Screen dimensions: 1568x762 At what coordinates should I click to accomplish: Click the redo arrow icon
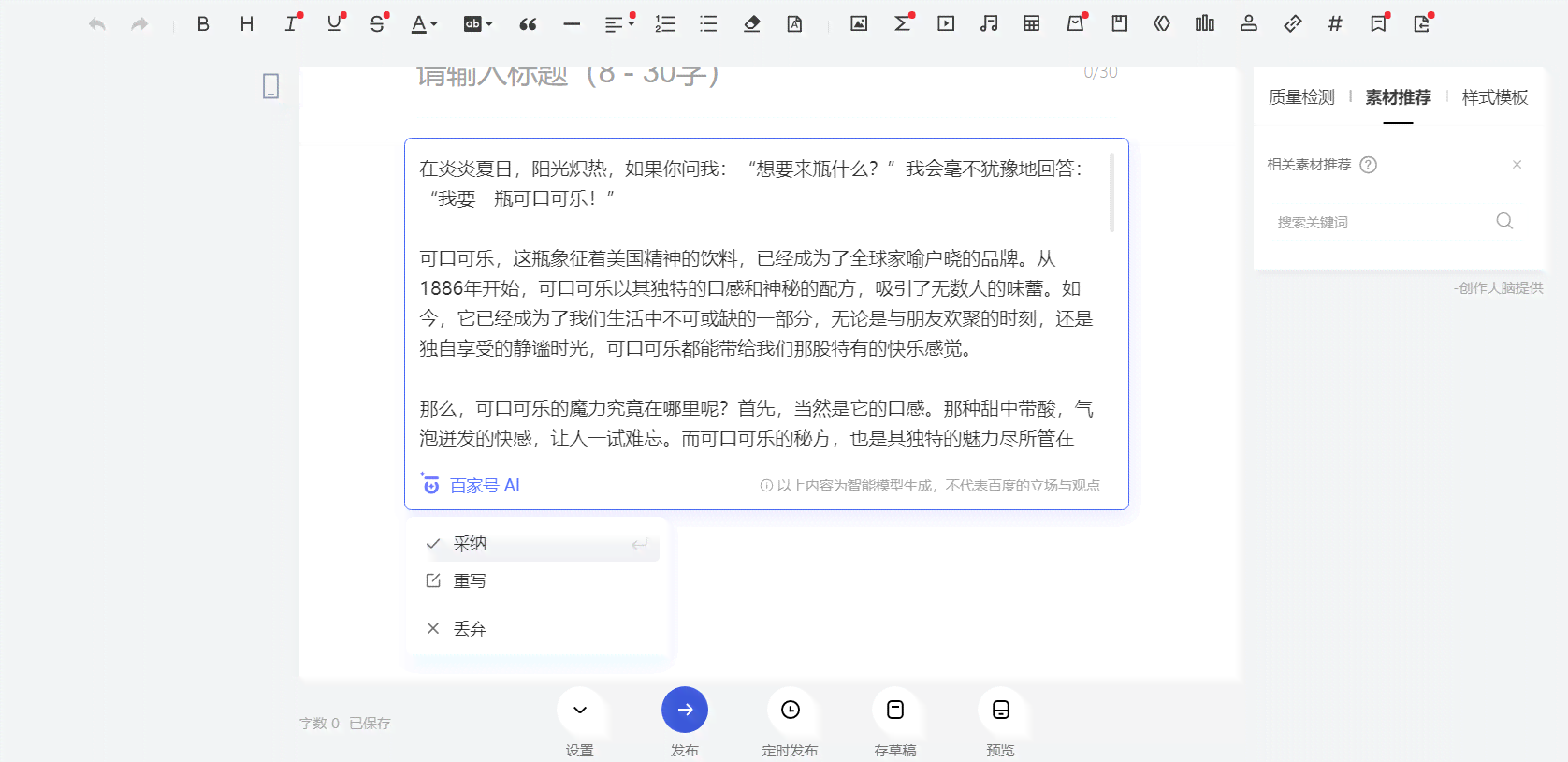139,24
